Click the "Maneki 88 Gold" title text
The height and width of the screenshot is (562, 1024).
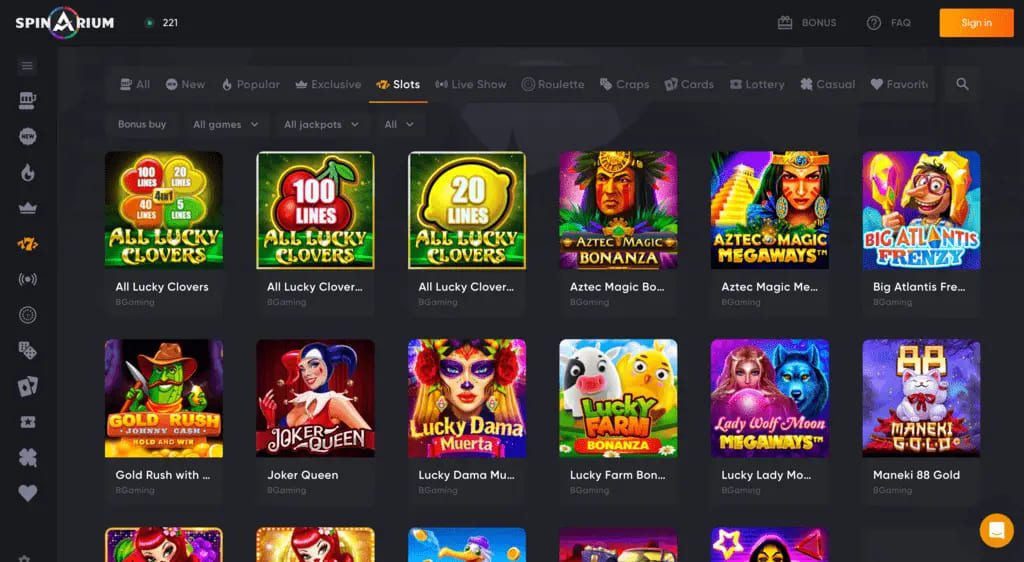point(916,475)
